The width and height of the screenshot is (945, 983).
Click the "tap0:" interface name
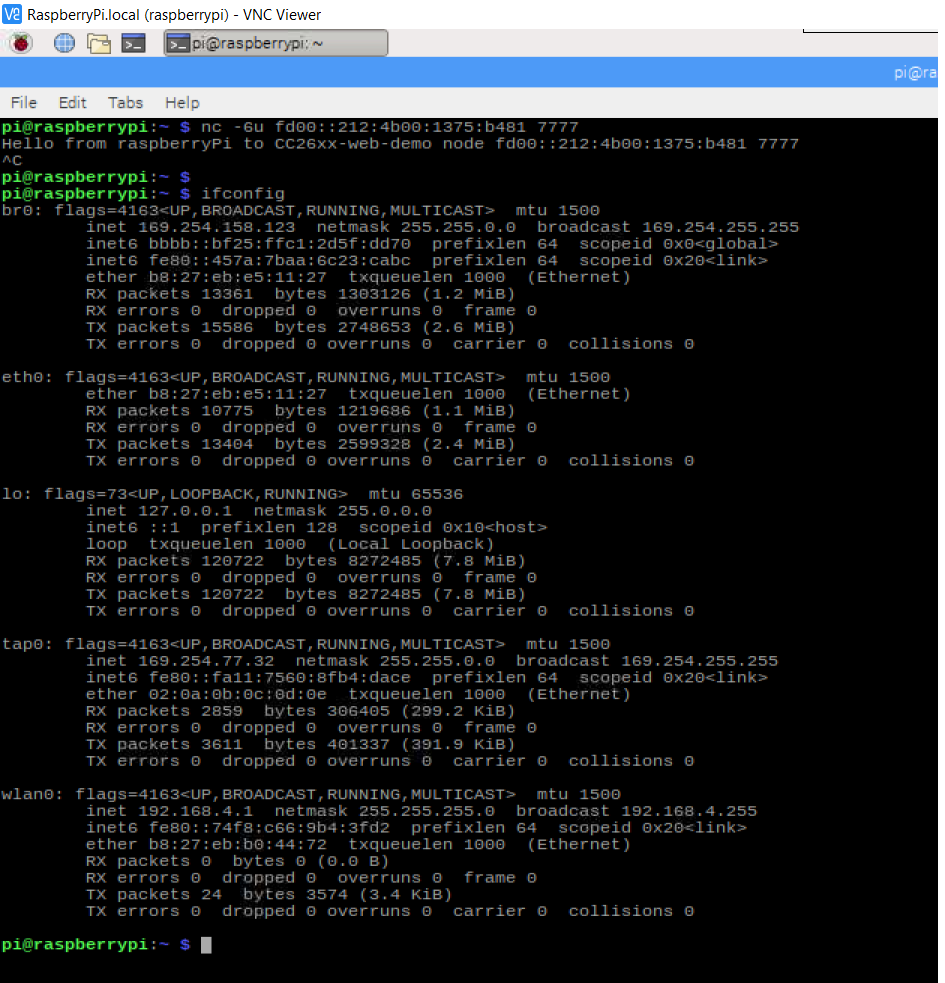27,644
